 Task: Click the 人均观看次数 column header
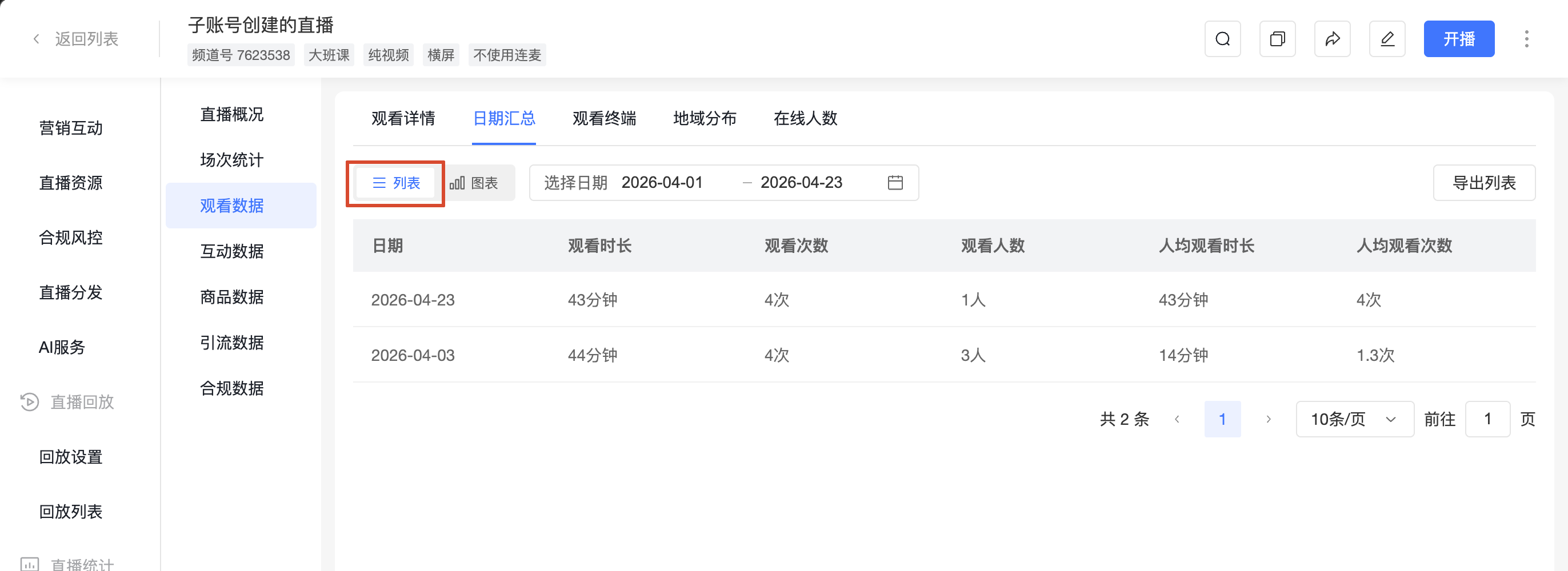[1404, 246]
